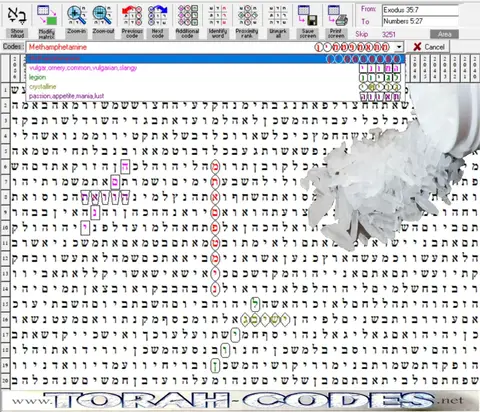Click the Skip value 3251
The height and width of the screenshot is (412, 480).
pyautogui.click(x=389, y=34)
